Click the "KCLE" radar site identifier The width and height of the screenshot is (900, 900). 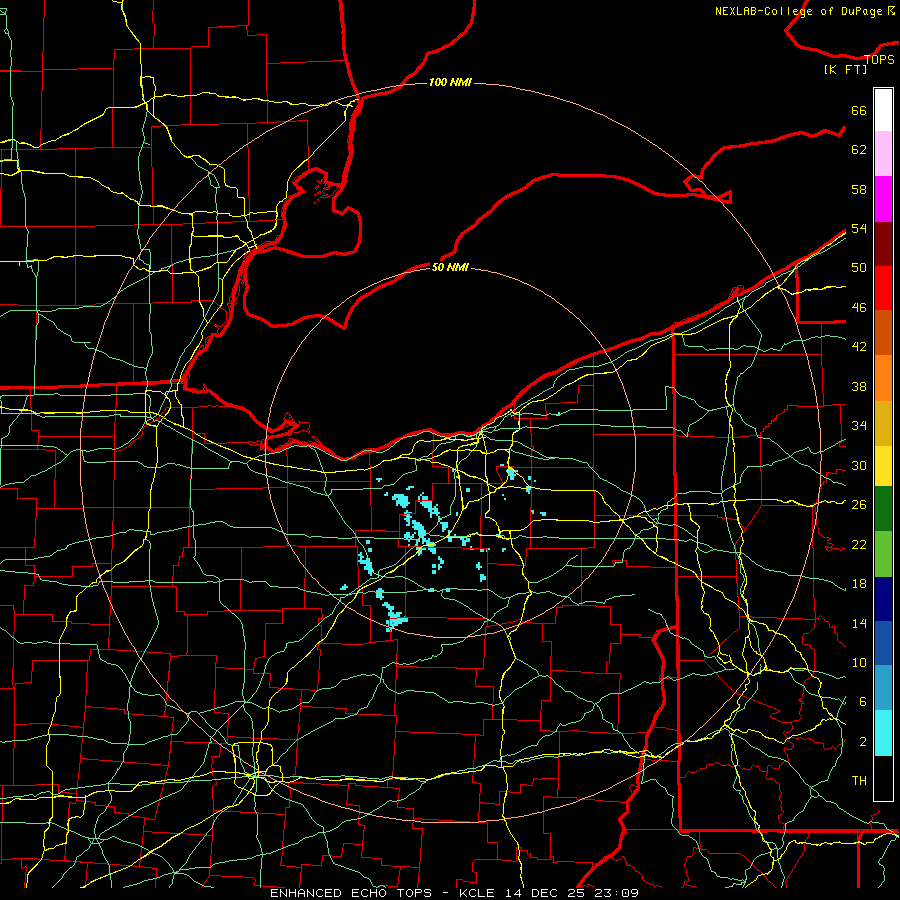(x=476, y=893)
